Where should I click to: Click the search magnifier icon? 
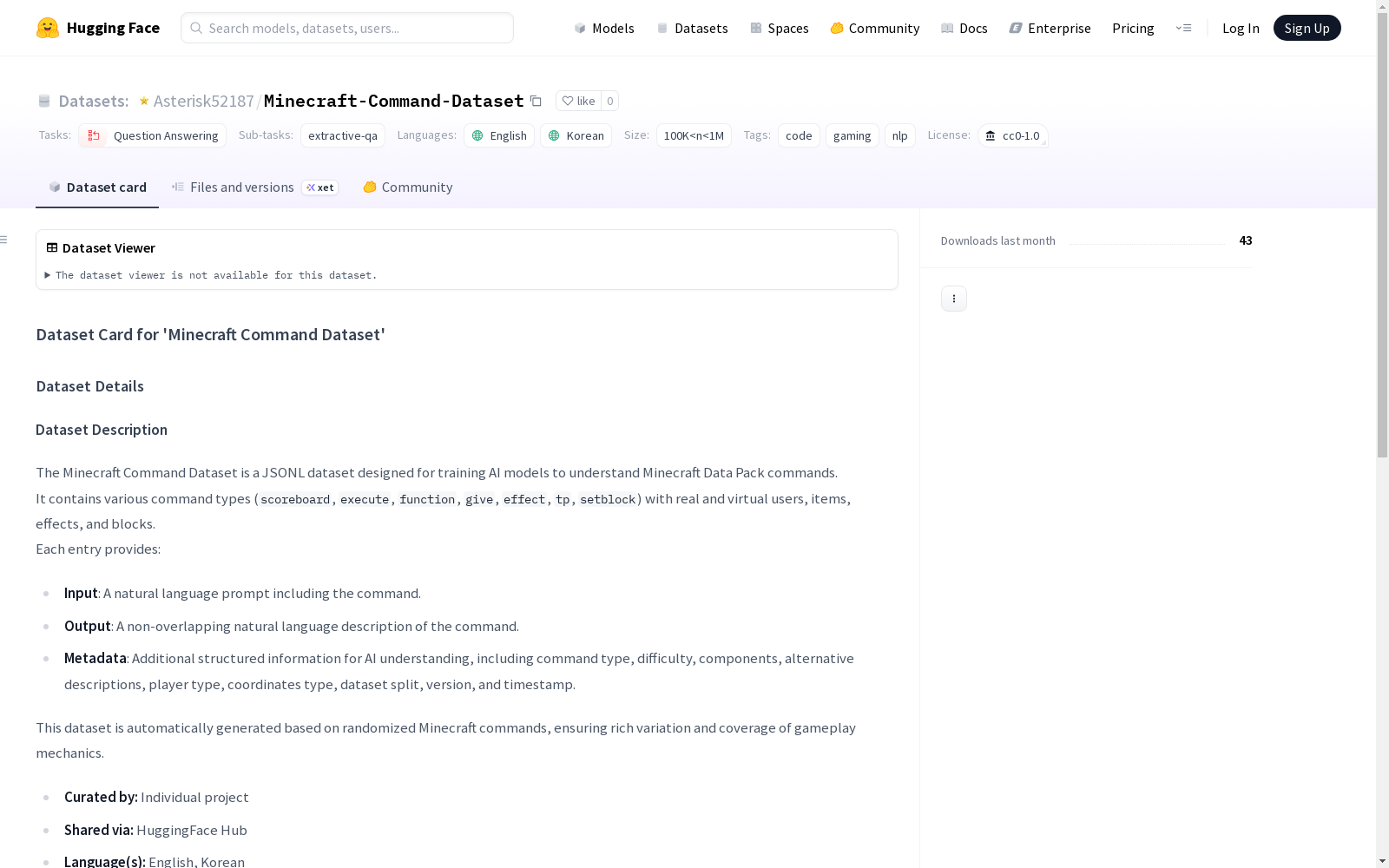[x=196, y=28]
